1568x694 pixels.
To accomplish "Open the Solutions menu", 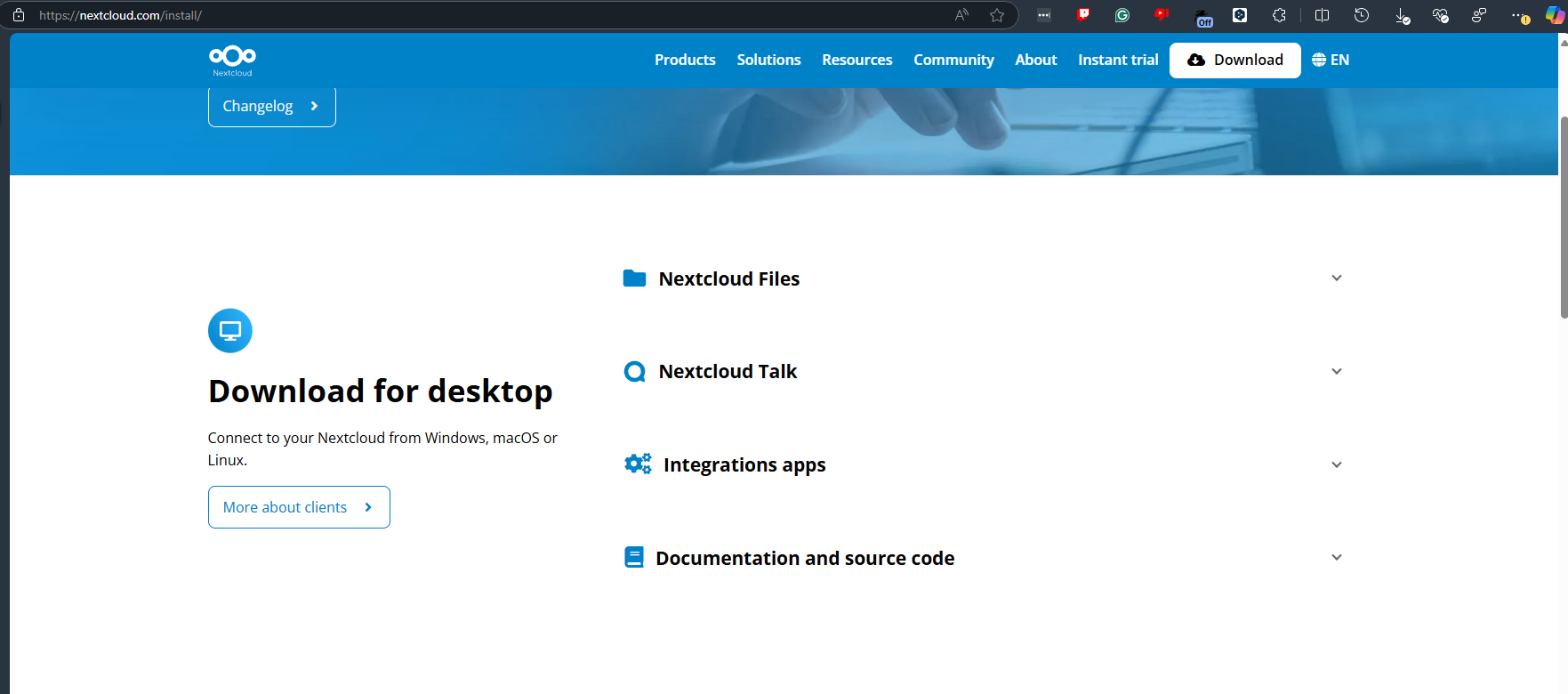I will [x=768, y=60].
